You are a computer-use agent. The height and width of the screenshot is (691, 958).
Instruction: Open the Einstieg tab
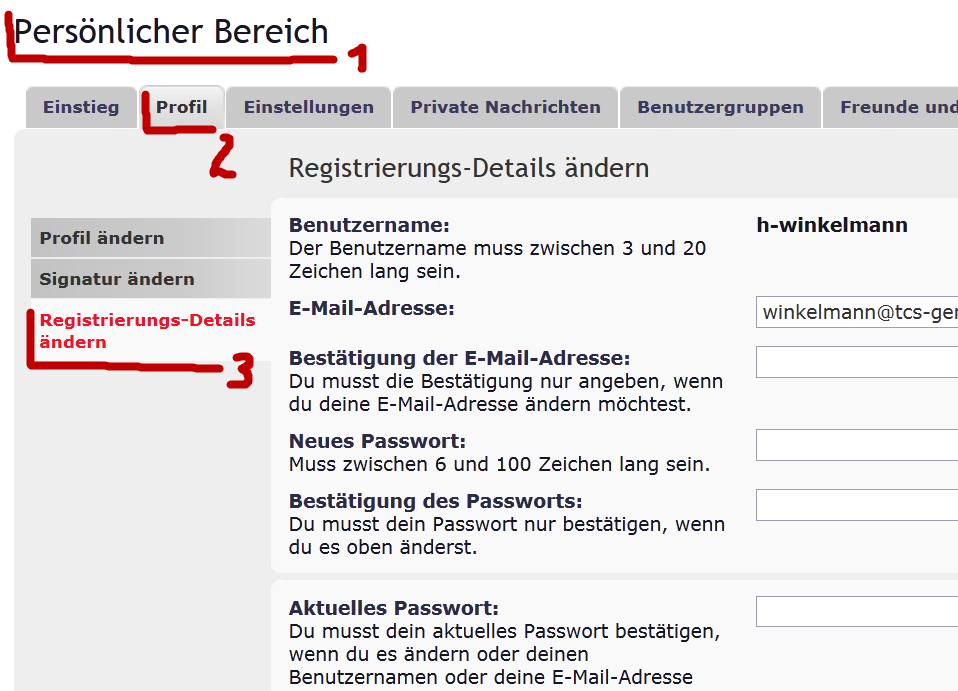(x=80, y=107)
